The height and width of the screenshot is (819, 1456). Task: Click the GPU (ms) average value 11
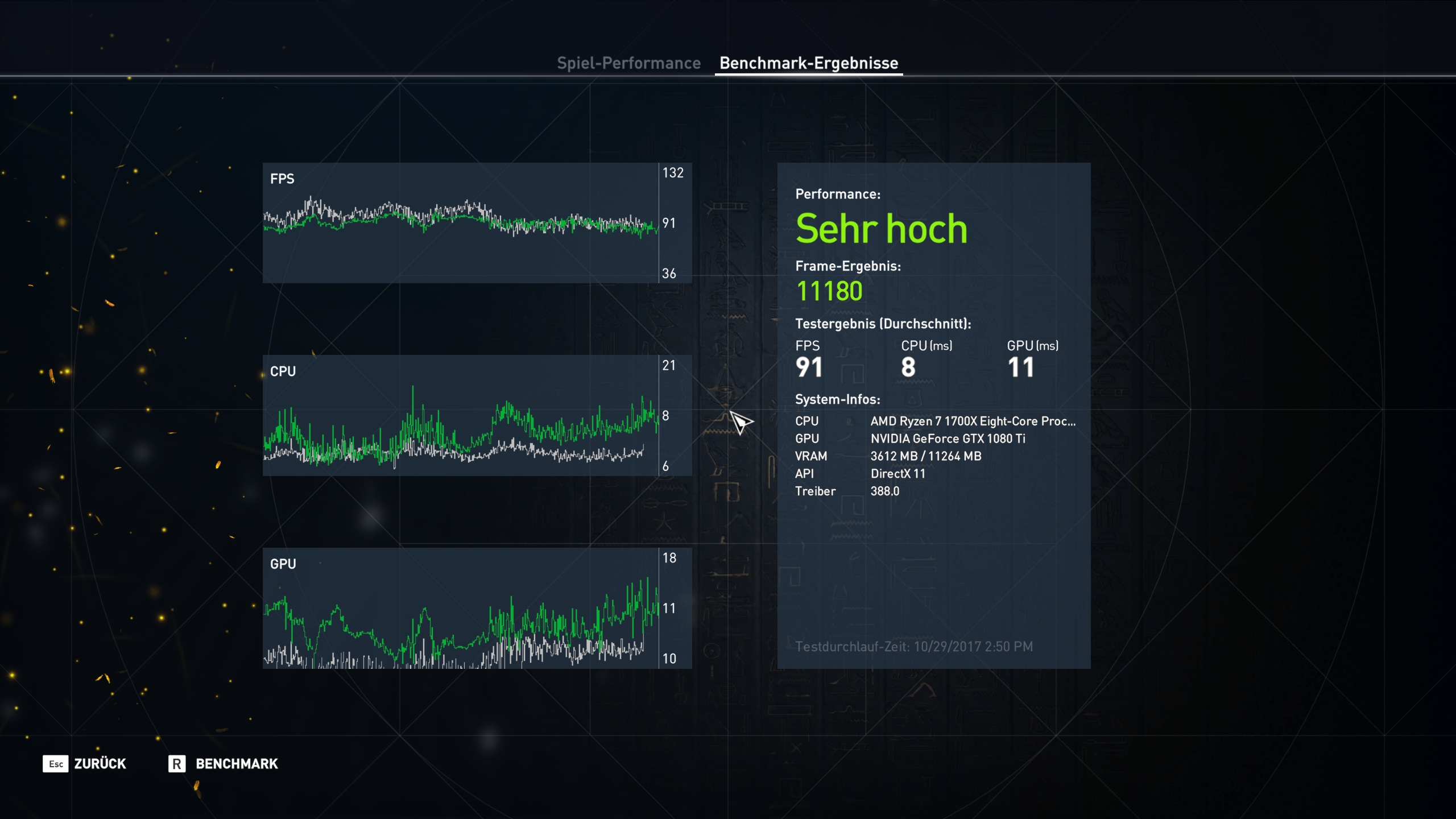click(1020, 367)
